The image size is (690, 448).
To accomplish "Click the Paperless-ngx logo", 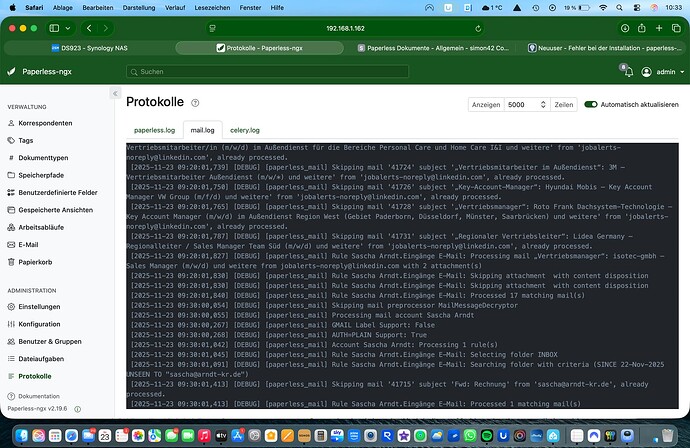I will pyautogui.click(x=40, y=71).
